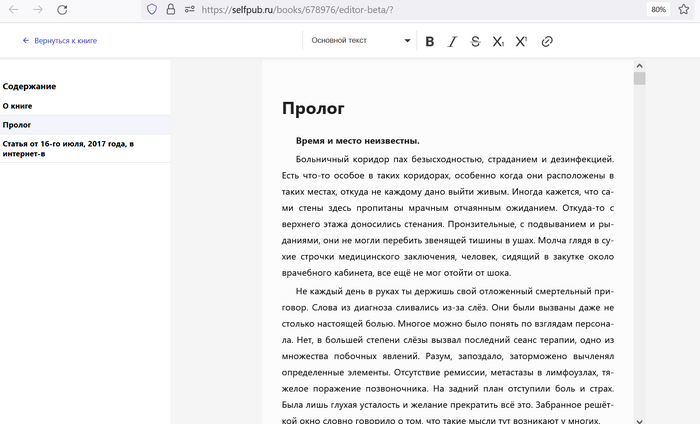Open the site permissions icon in the address bar

pos(188,9)
